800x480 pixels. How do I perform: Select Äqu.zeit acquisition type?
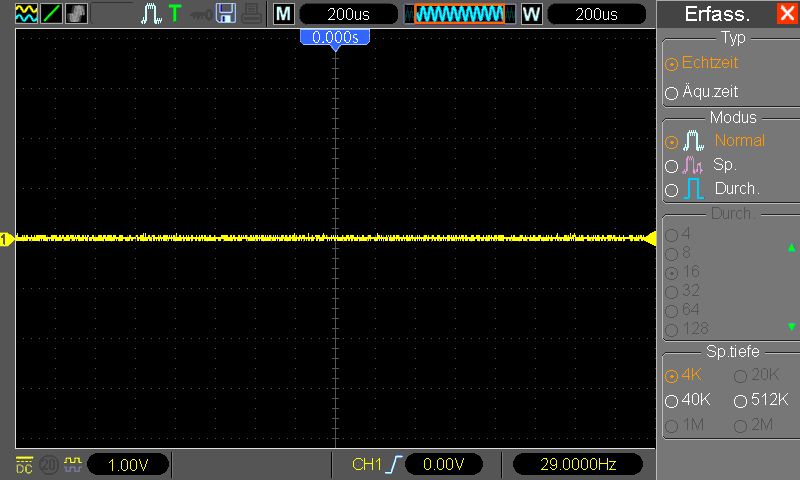click(702, 92)
